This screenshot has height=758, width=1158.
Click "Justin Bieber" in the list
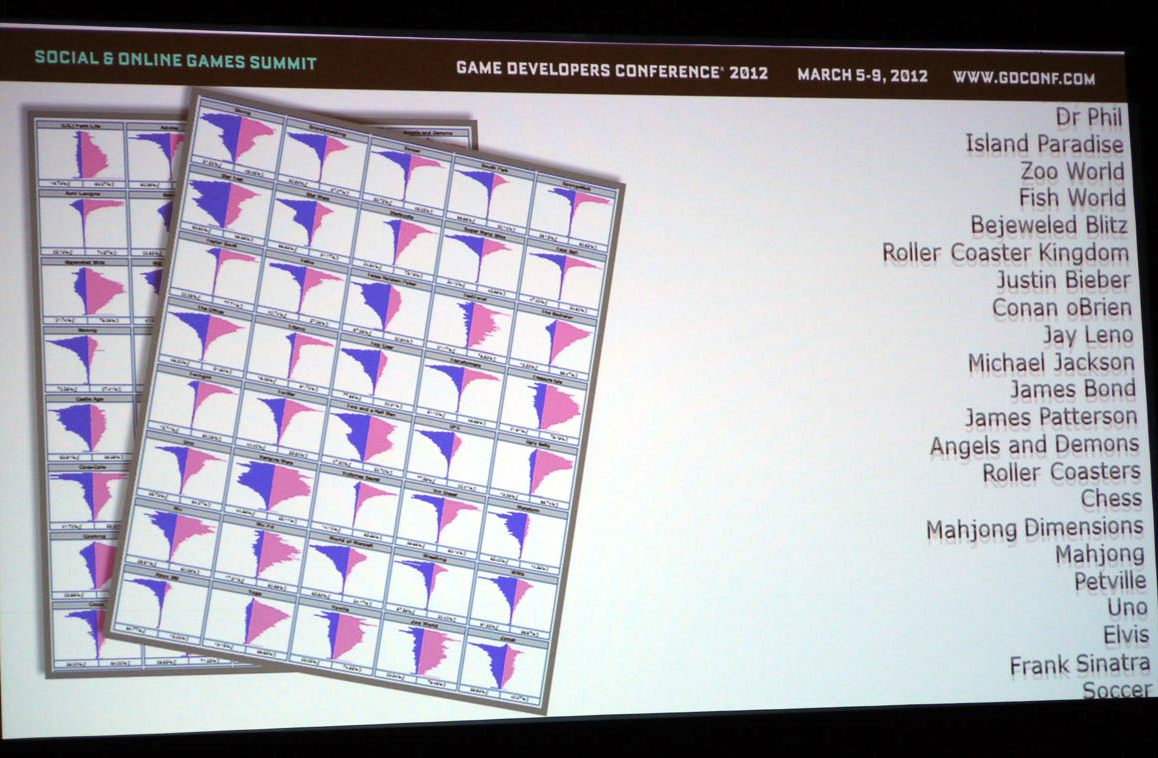pyautogui.click(x=1063, y=280)
